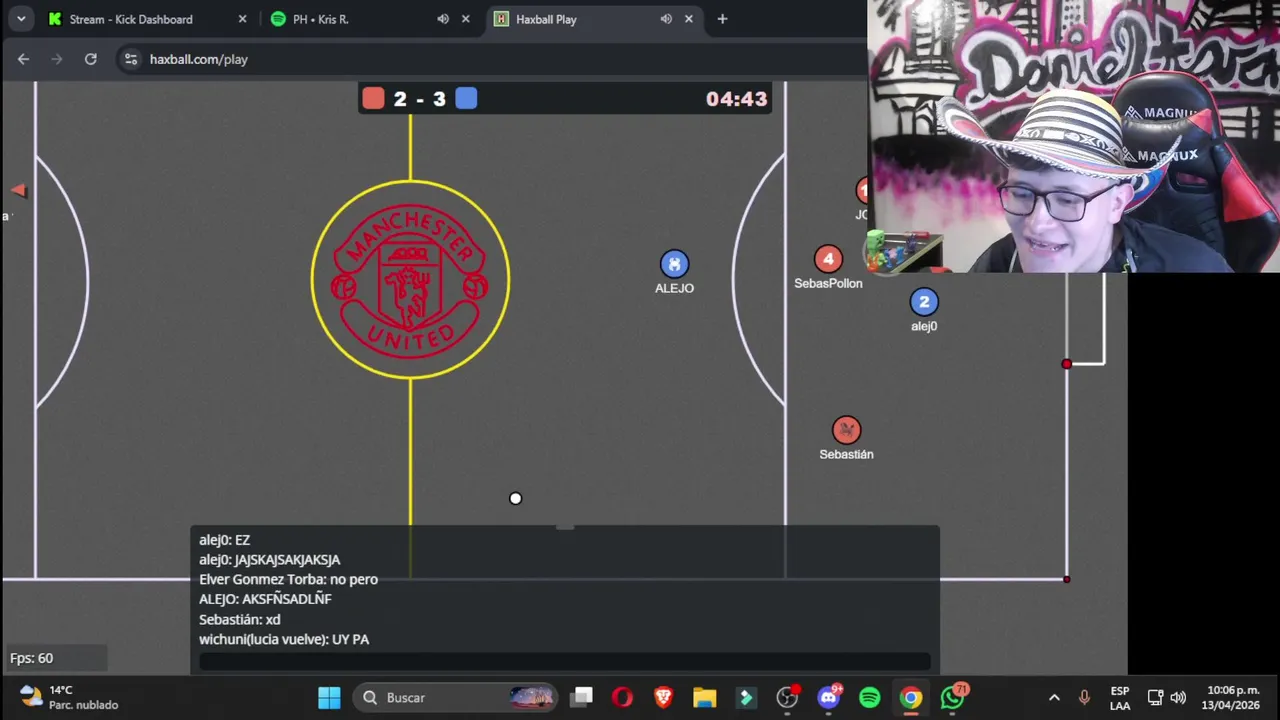The image size is (1280, 720).
Task: Open File Explorer from the taskbar
Action: (704, 697)
